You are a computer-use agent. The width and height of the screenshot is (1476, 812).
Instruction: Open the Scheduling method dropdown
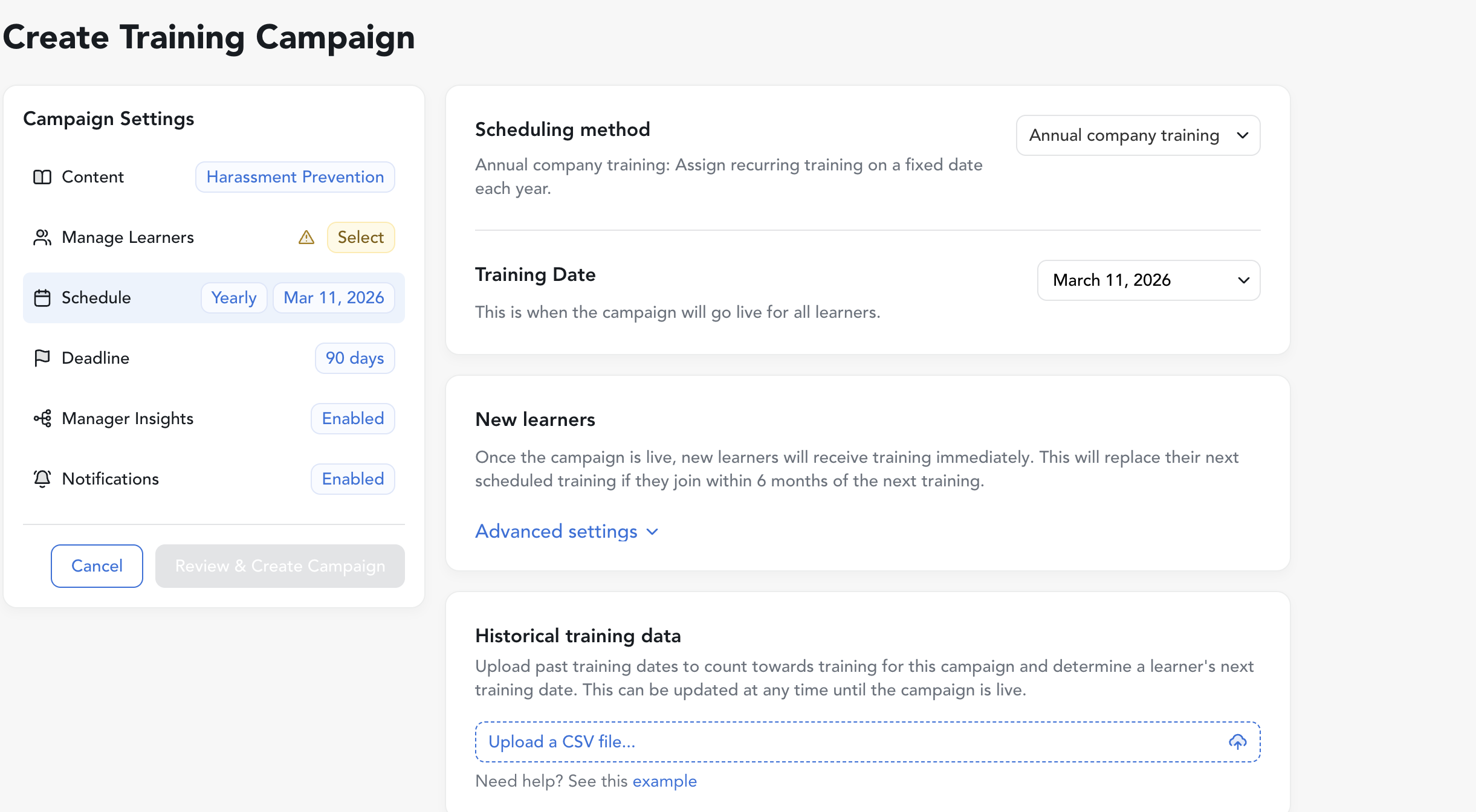tap(1138, 135)
